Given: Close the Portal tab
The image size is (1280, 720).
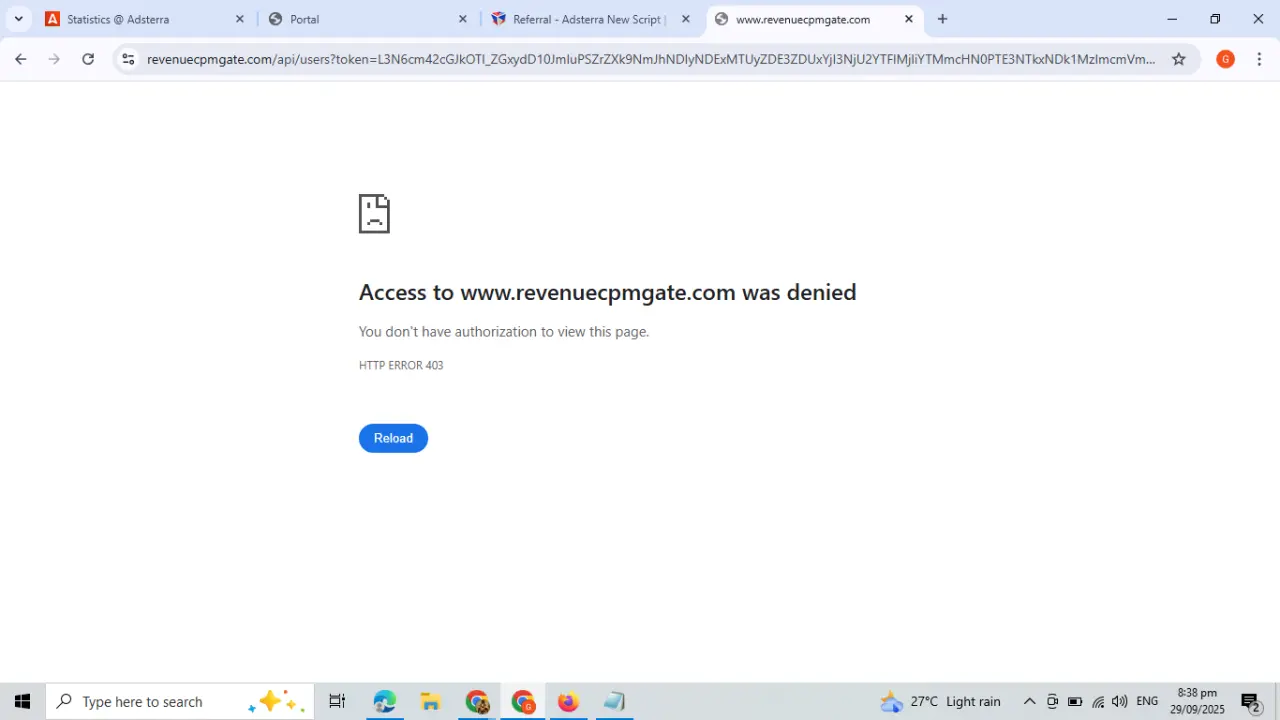Looking at the screenshot, I should [463, 19].
